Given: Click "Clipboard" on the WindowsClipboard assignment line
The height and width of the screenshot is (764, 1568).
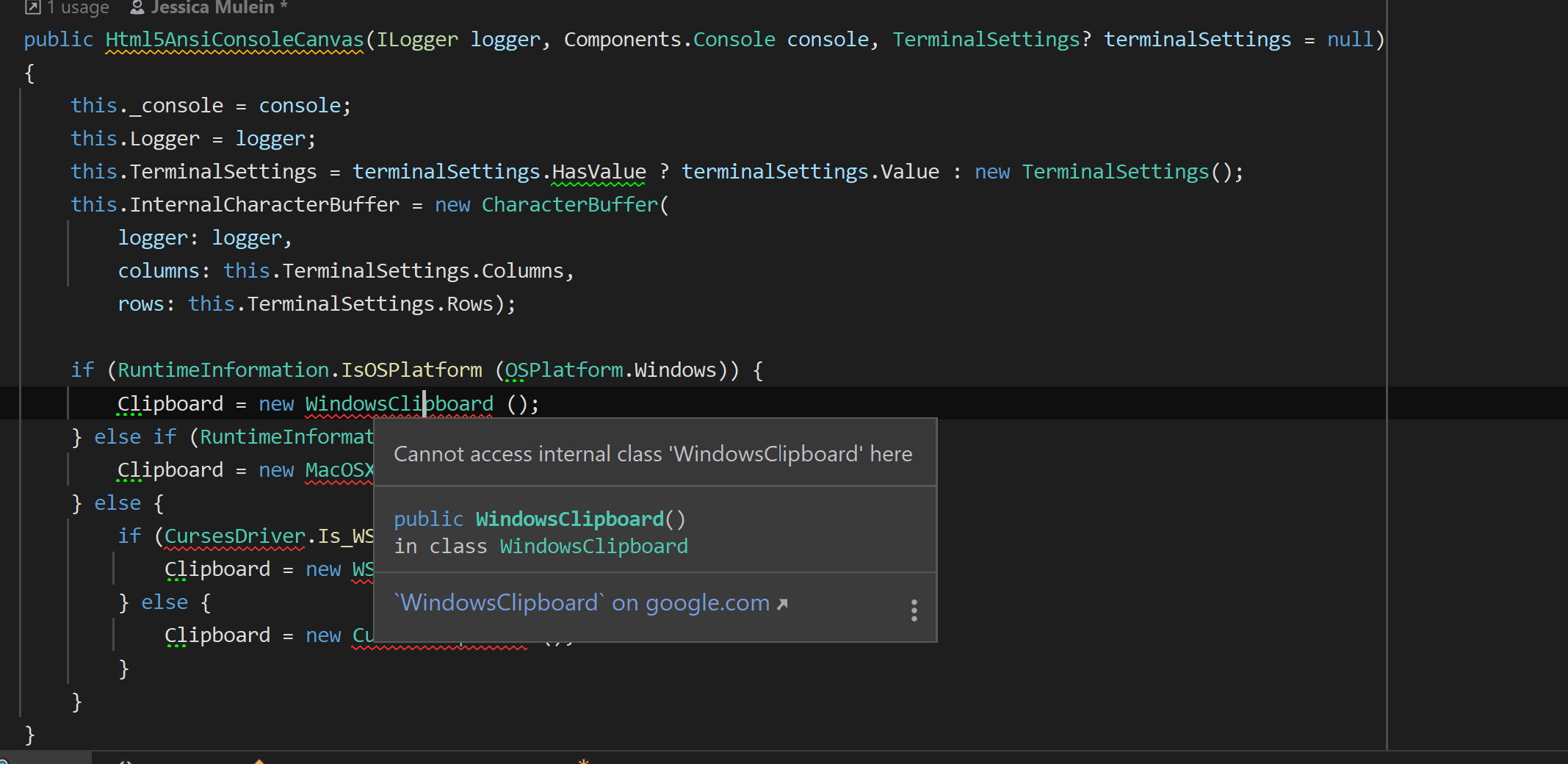Looking at the screenshot, I should pos(170,404).
